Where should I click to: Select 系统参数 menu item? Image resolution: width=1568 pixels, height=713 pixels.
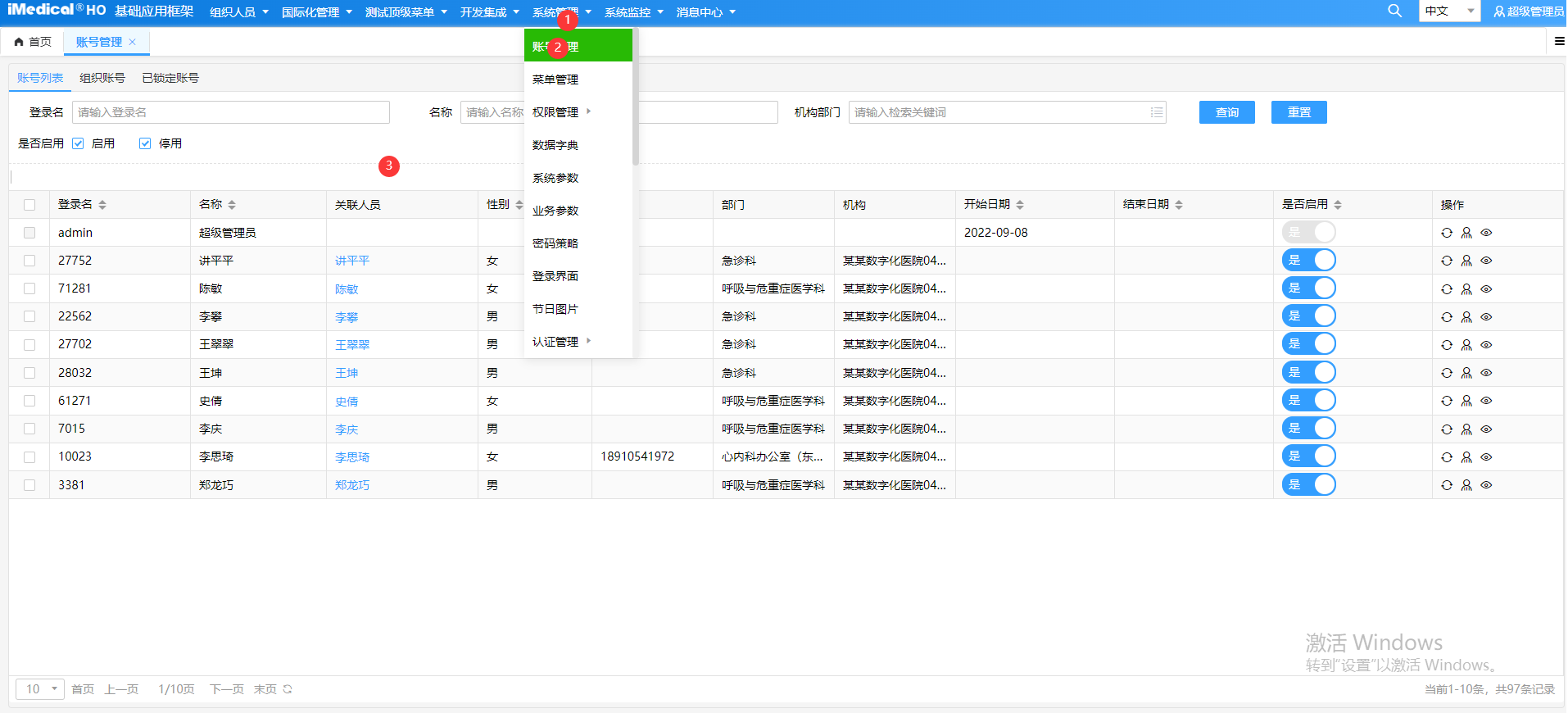pyautogui.click(x=578, y=178)
